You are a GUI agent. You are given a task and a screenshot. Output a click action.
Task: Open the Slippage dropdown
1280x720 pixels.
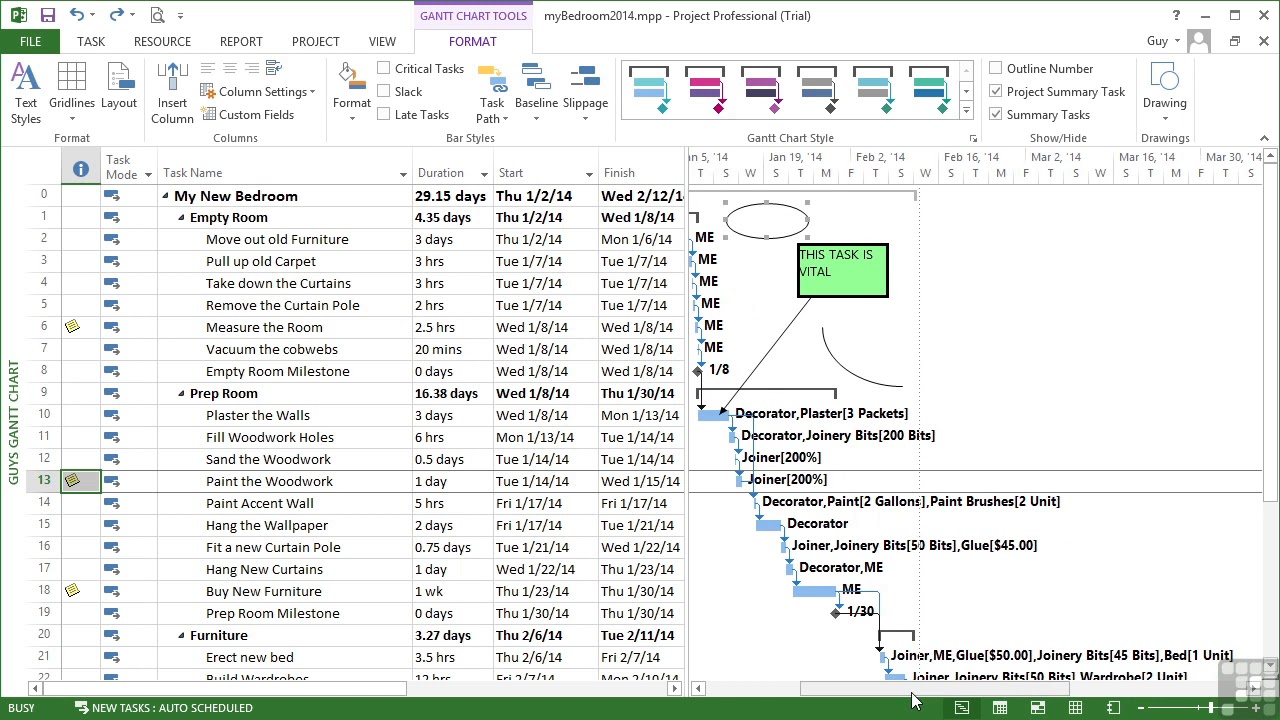[x=585, y=94]
